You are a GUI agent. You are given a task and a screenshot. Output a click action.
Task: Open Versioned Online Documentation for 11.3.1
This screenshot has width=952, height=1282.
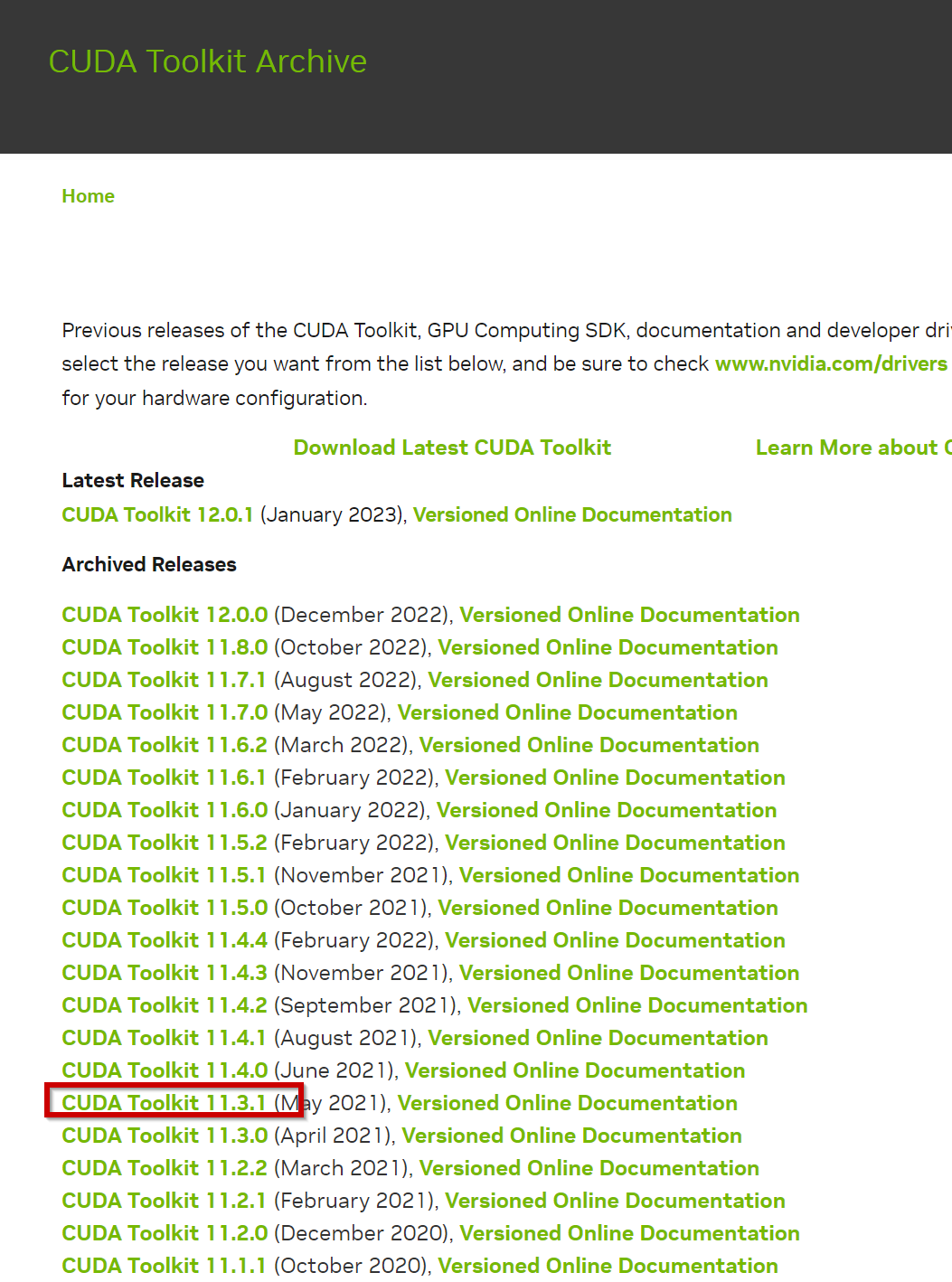(568, 1103)
